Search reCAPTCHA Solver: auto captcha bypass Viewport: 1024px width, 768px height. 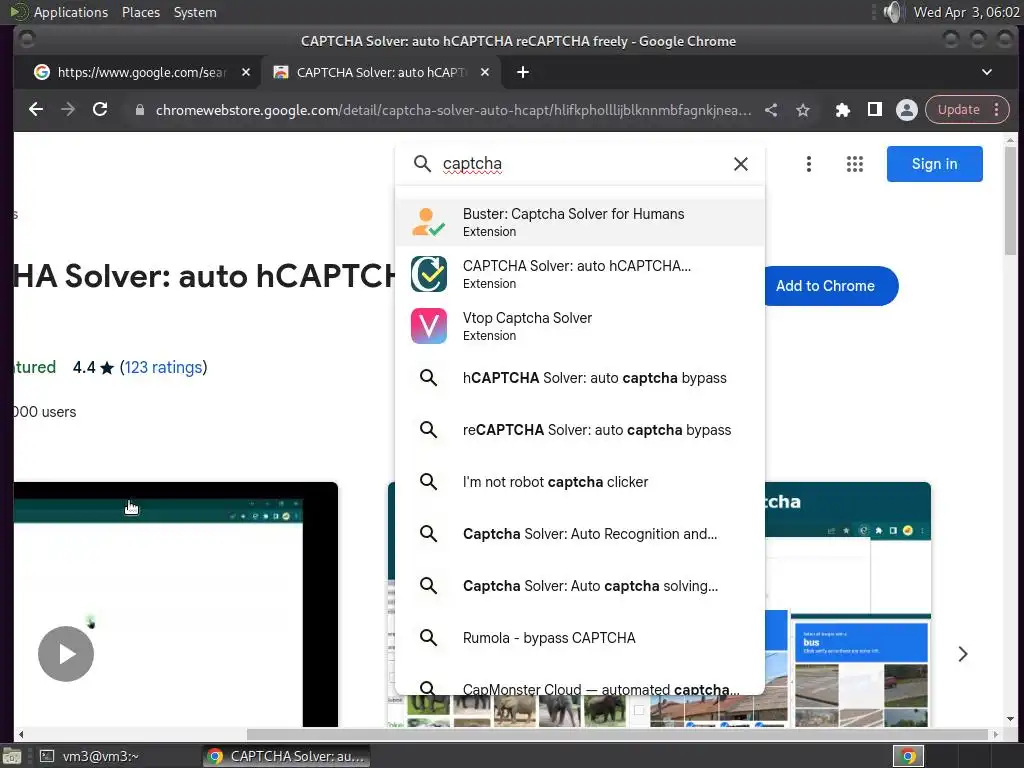pyautogui.click(x=580, y=430)
